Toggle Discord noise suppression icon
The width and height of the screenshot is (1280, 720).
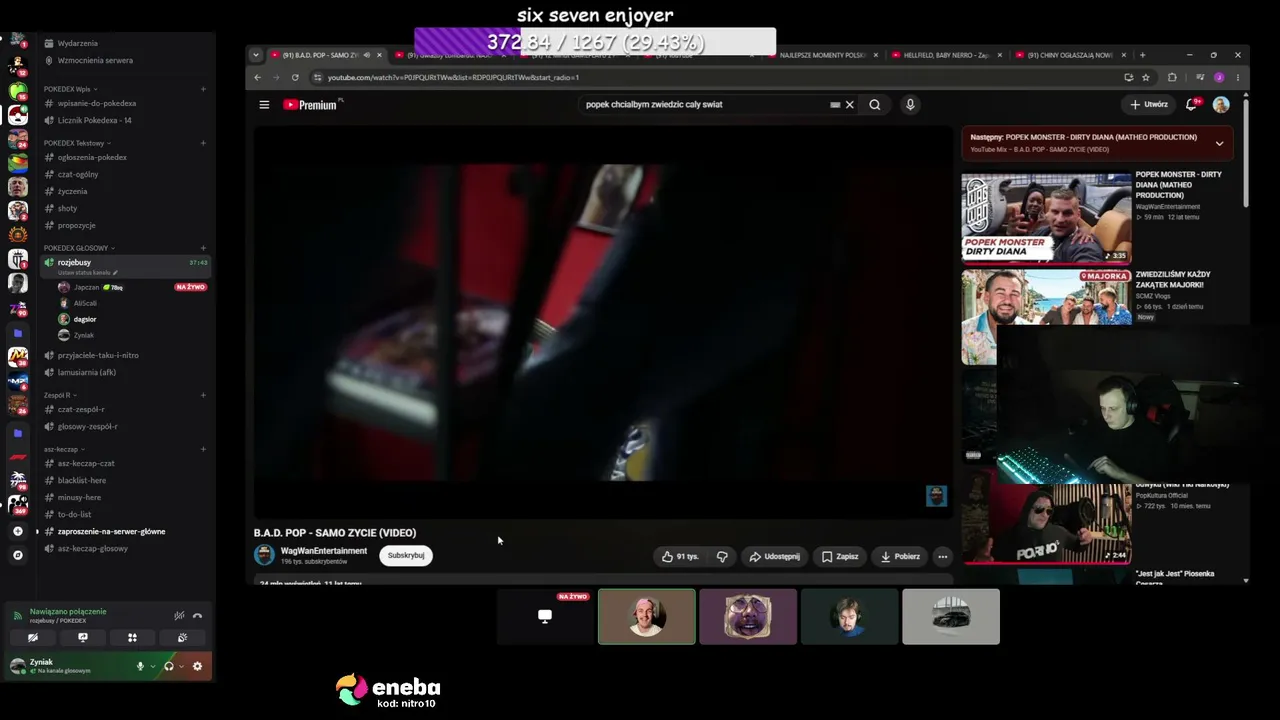(x=179, y=616)
